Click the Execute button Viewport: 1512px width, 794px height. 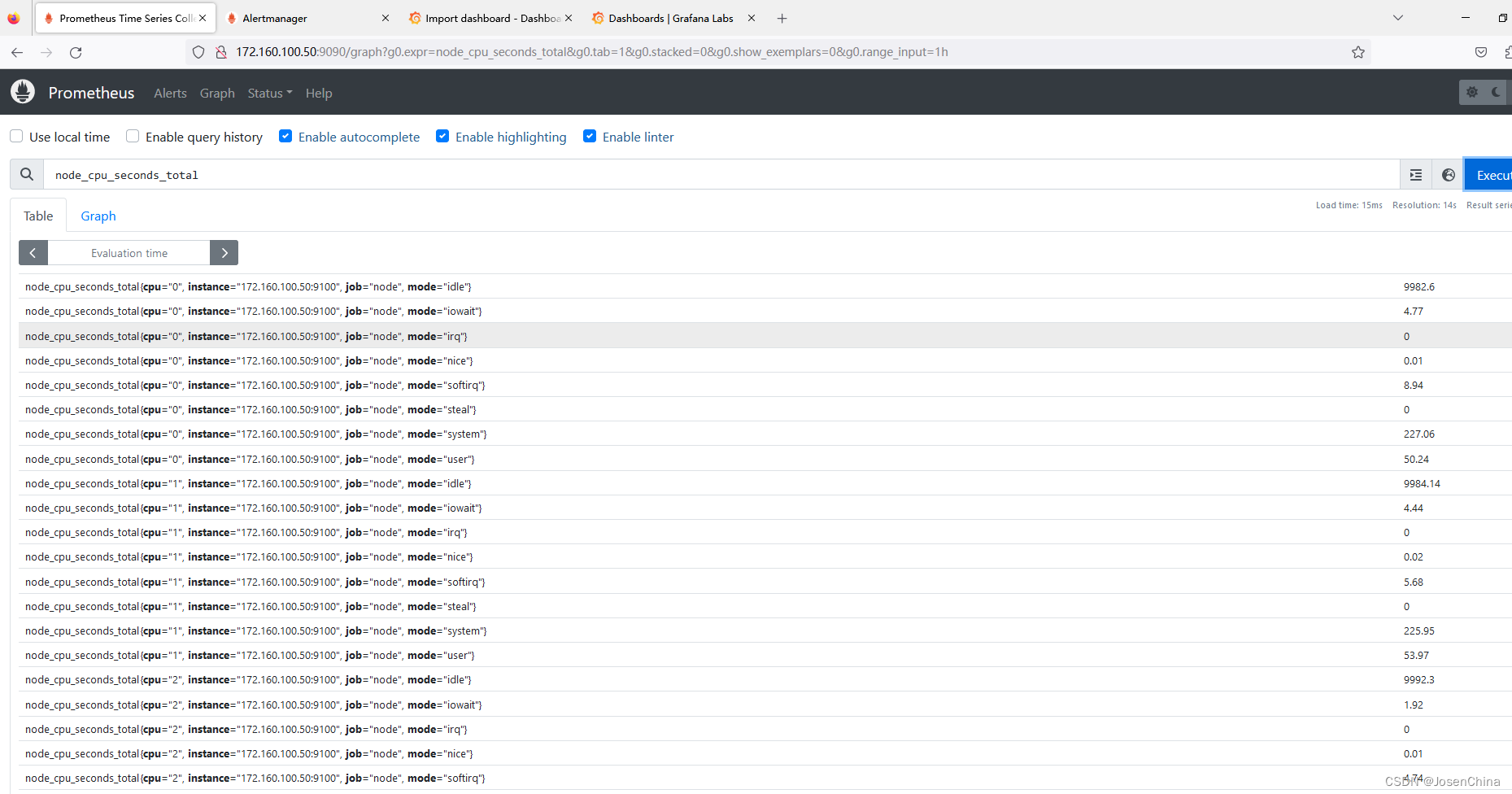click(x=1488, y=175)
